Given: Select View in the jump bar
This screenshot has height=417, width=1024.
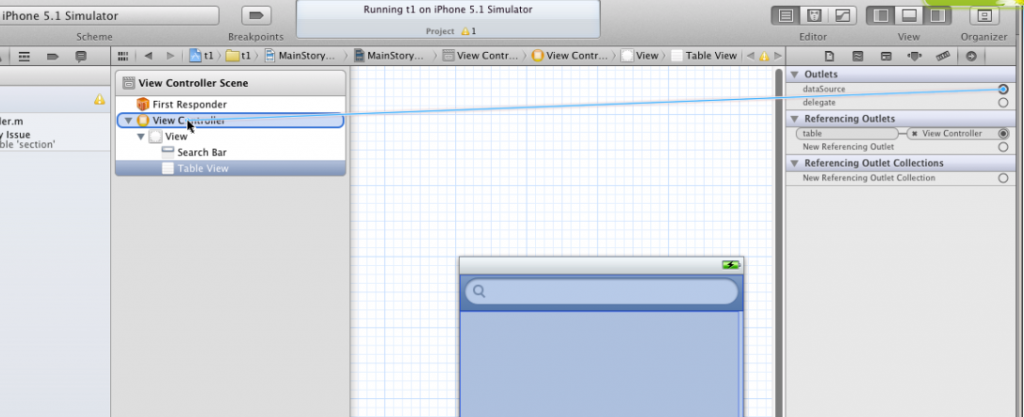Looking at the screenshot, I should 640,56.
